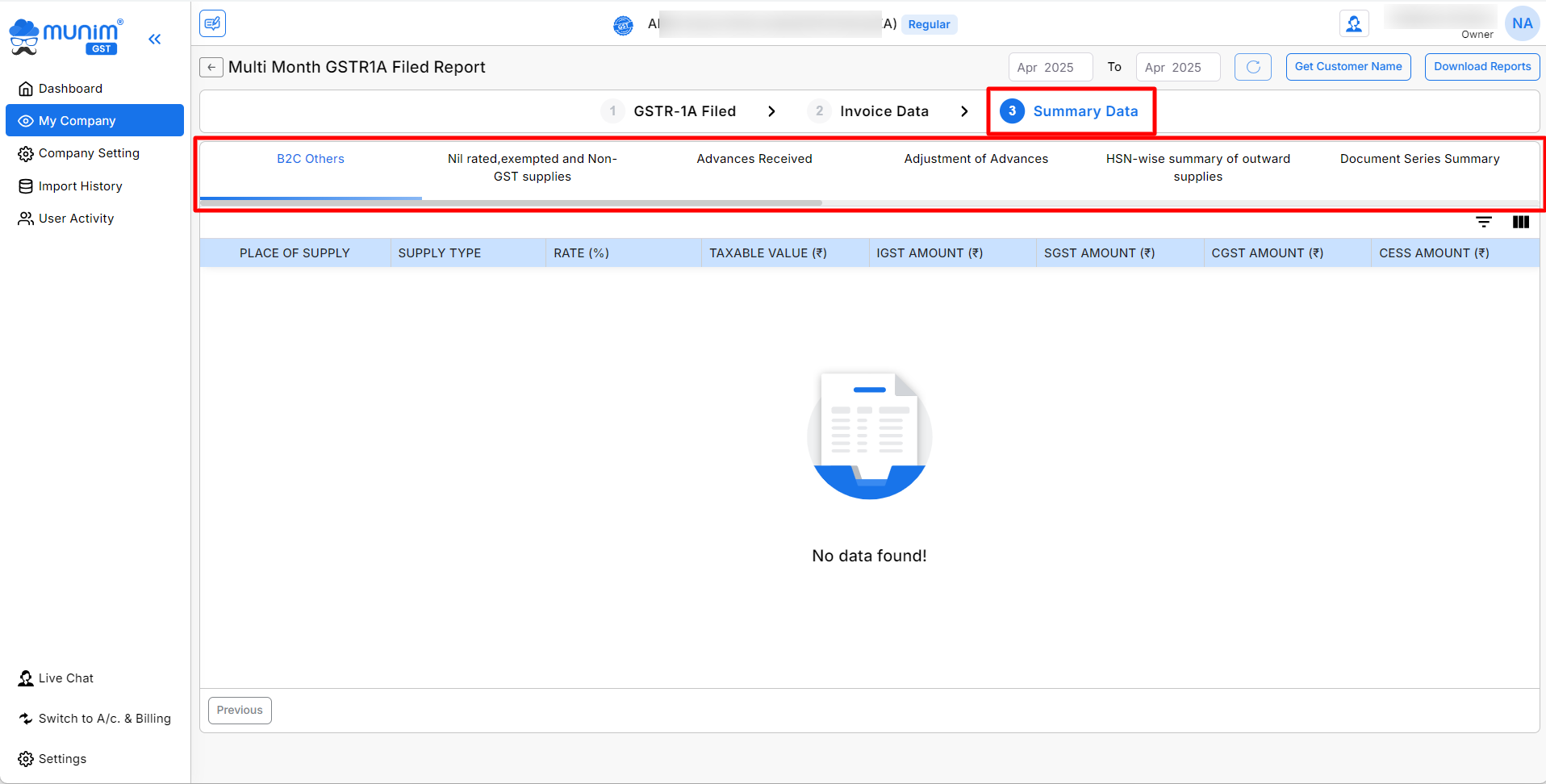Go to Invoice Data step
This screenshot has width=1546, height=784.
click(x=884, y=111)
